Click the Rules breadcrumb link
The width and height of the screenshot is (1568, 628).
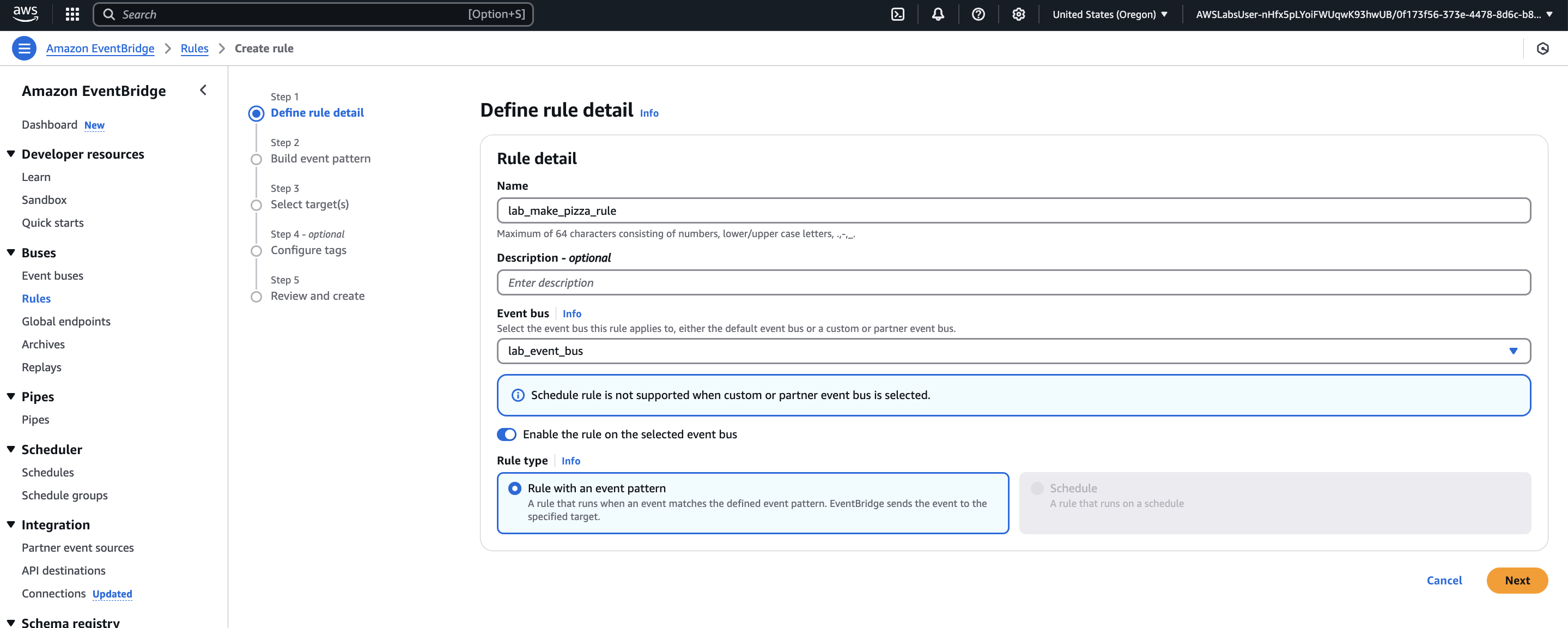[194, 48]
